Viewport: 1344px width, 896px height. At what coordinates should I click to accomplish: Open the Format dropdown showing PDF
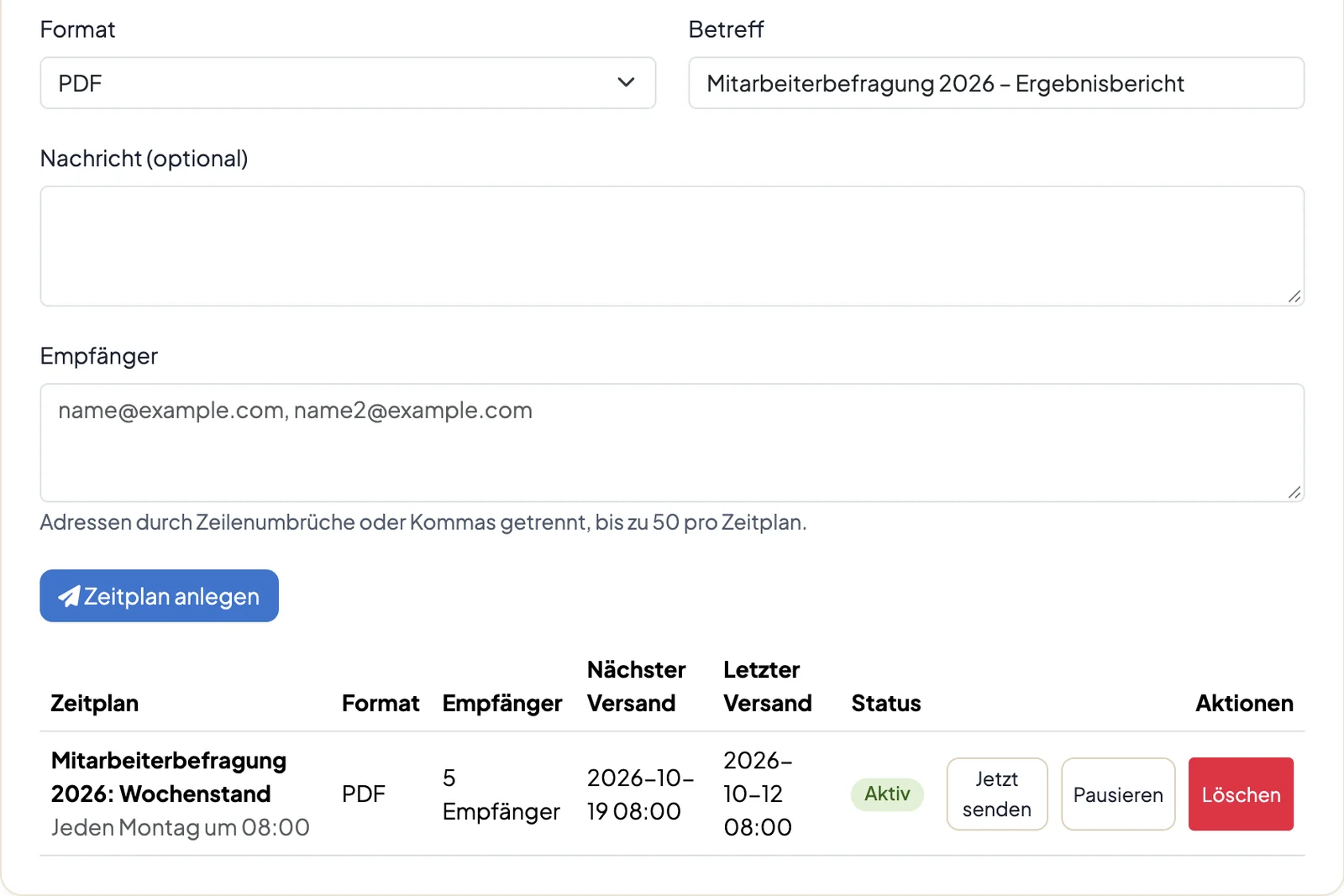point(348,83)
